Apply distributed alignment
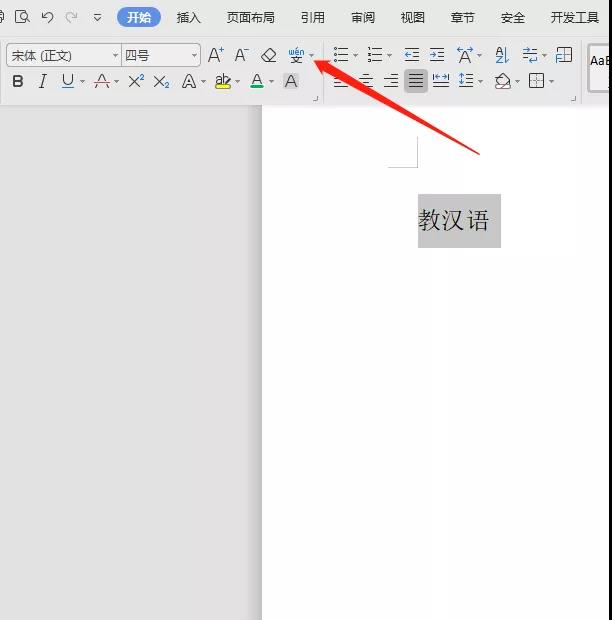 pos(441,81)
